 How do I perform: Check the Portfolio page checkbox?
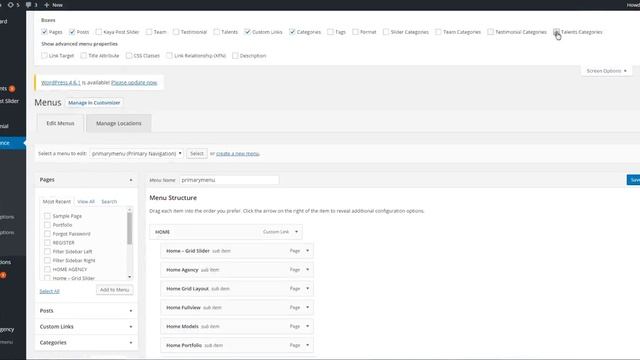point(47,225)
